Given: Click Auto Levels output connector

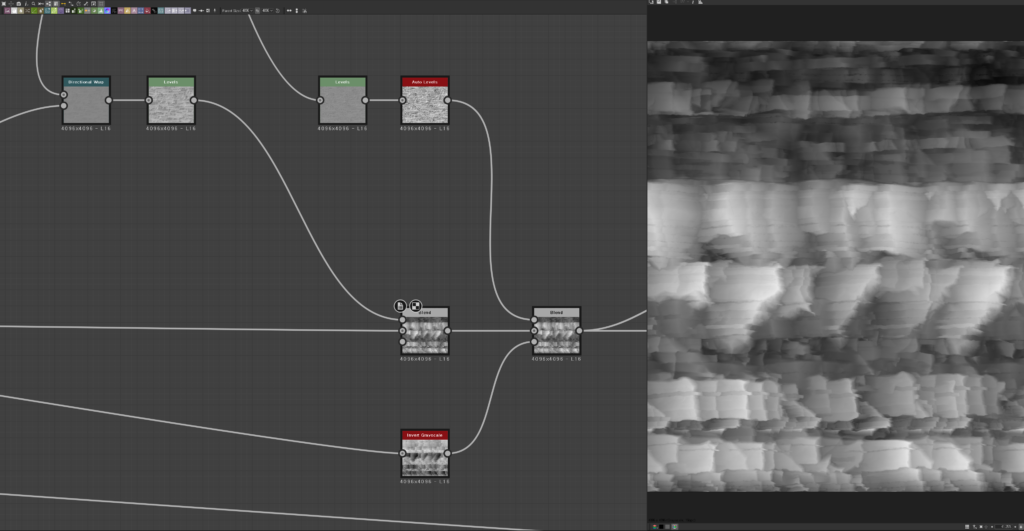Looking at the screenshot, I should coord(447,100).
